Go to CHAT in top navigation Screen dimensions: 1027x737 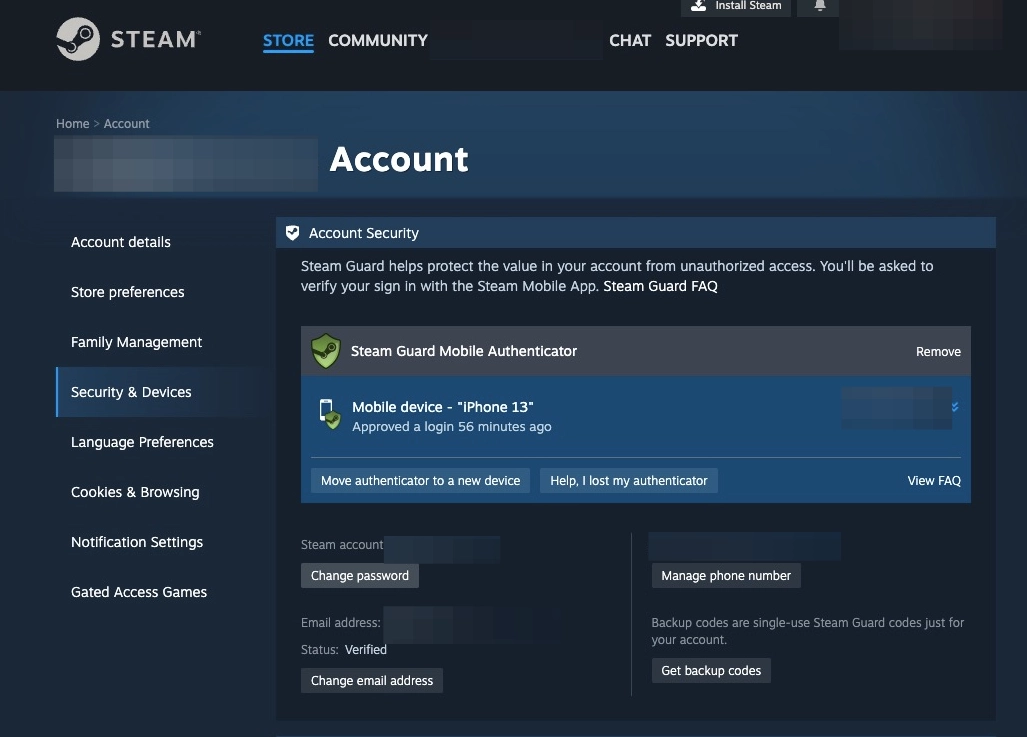[x=630, y=41]
